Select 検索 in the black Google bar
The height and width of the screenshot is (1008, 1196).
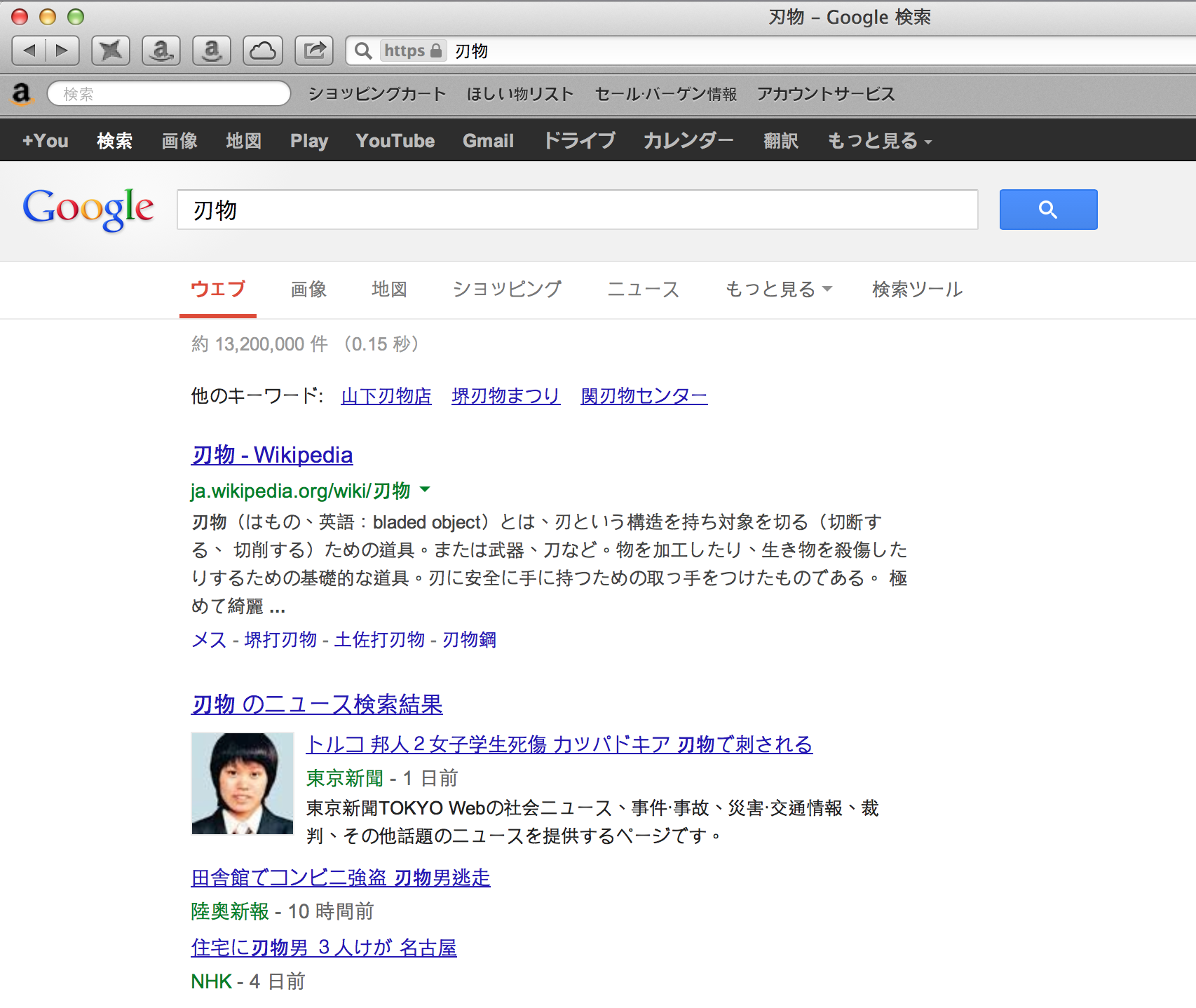(x=114, y=141)
